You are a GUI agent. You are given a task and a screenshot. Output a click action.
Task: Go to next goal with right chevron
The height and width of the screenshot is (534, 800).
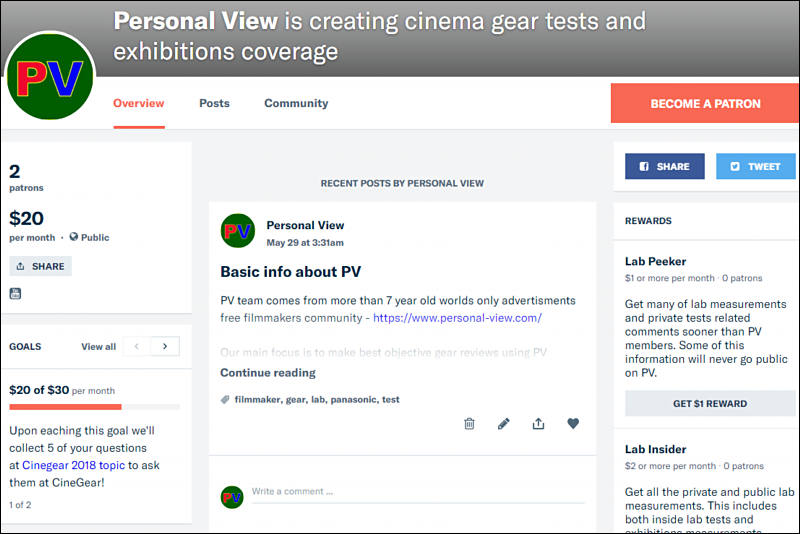pyautogui.click(x=165, y=346)
